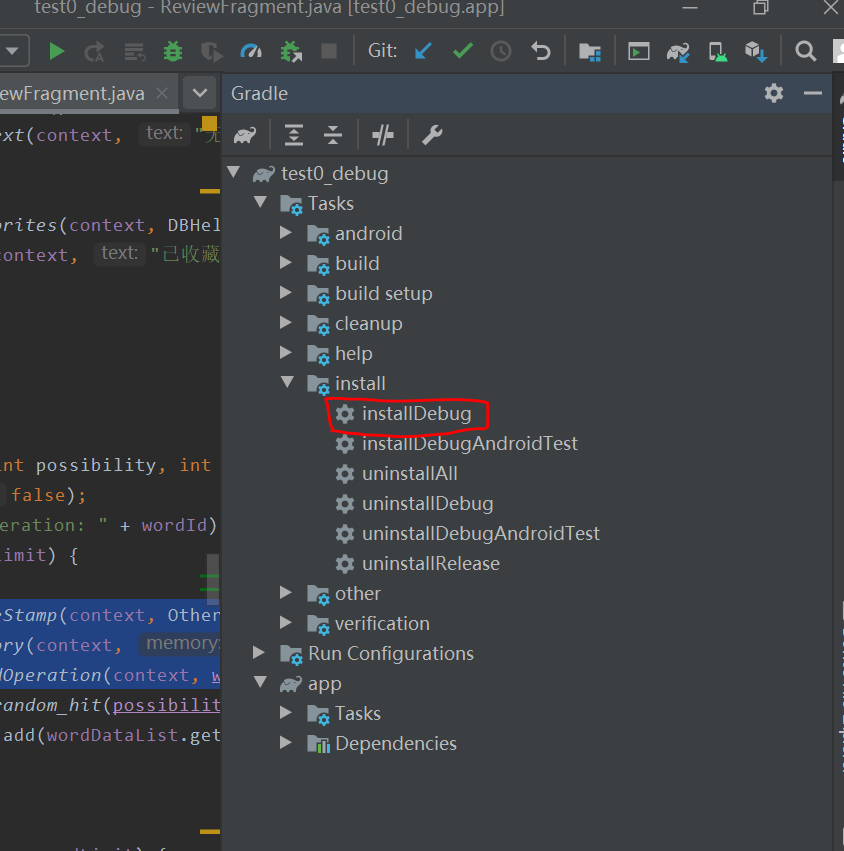This screenshot has width=844, height=851.
Task: Start debugging with the bug icon
Action: click(173, 51)
